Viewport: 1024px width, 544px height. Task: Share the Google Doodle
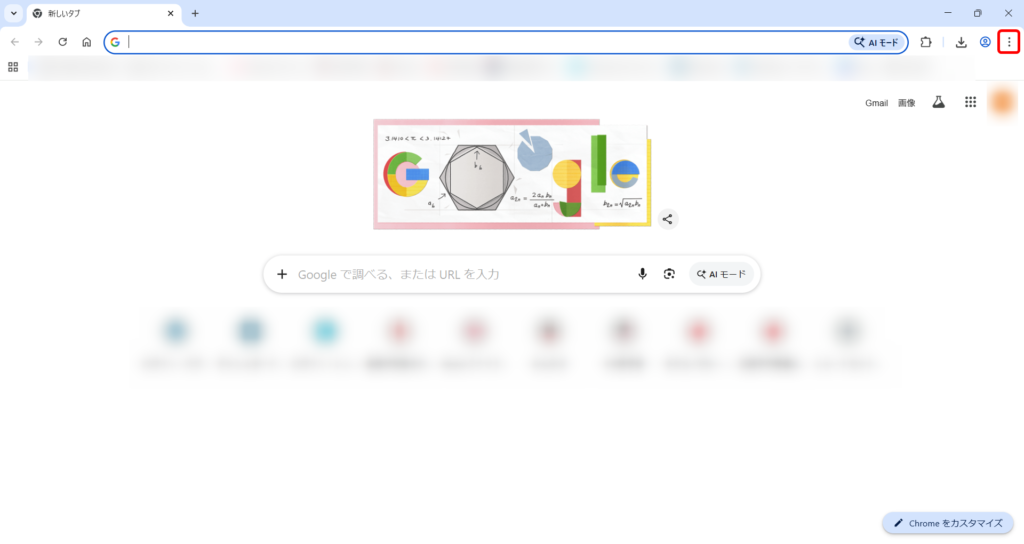point(667,219)
